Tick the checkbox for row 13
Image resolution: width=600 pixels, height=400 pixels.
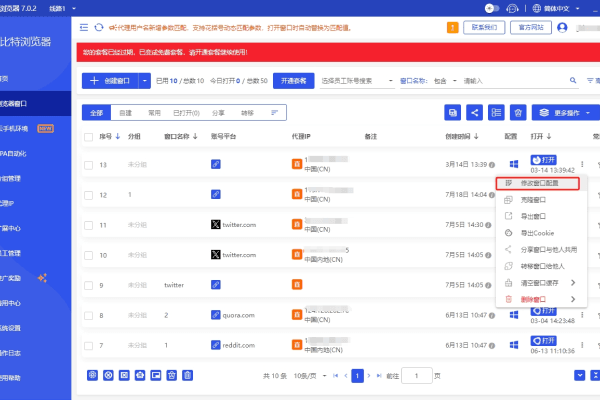point(88,165)
